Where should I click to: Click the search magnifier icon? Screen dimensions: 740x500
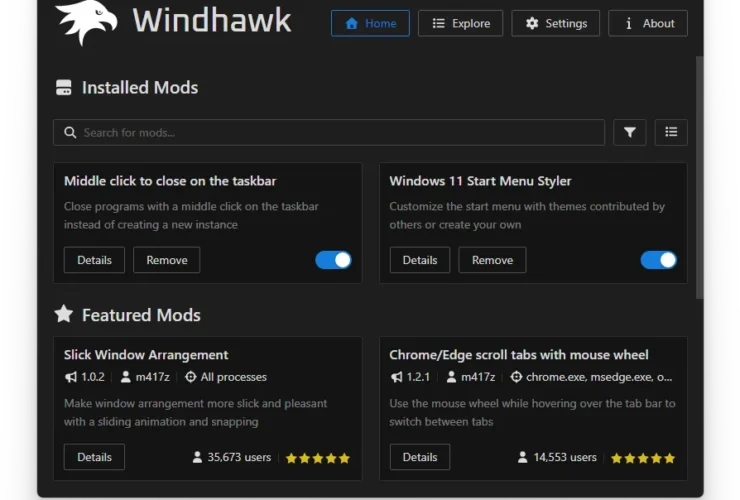click(70, 133)
